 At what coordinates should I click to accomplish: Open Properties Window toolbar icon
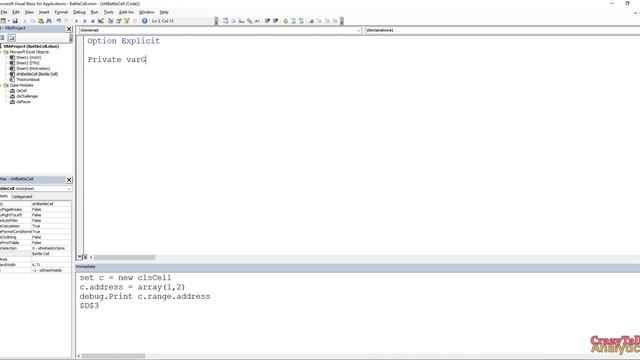(119, 21)
